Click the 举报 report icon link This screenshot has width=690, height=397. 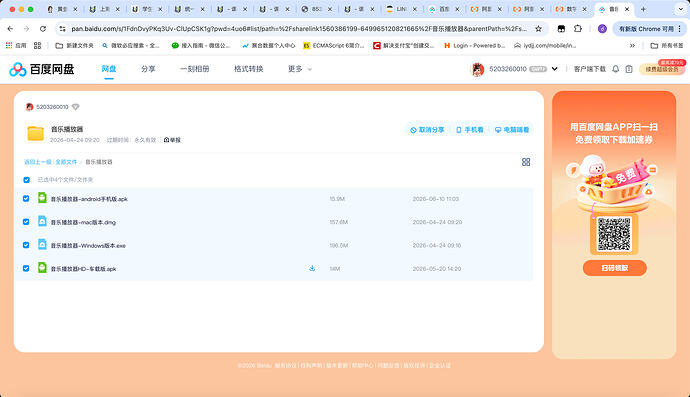point(172,140)
